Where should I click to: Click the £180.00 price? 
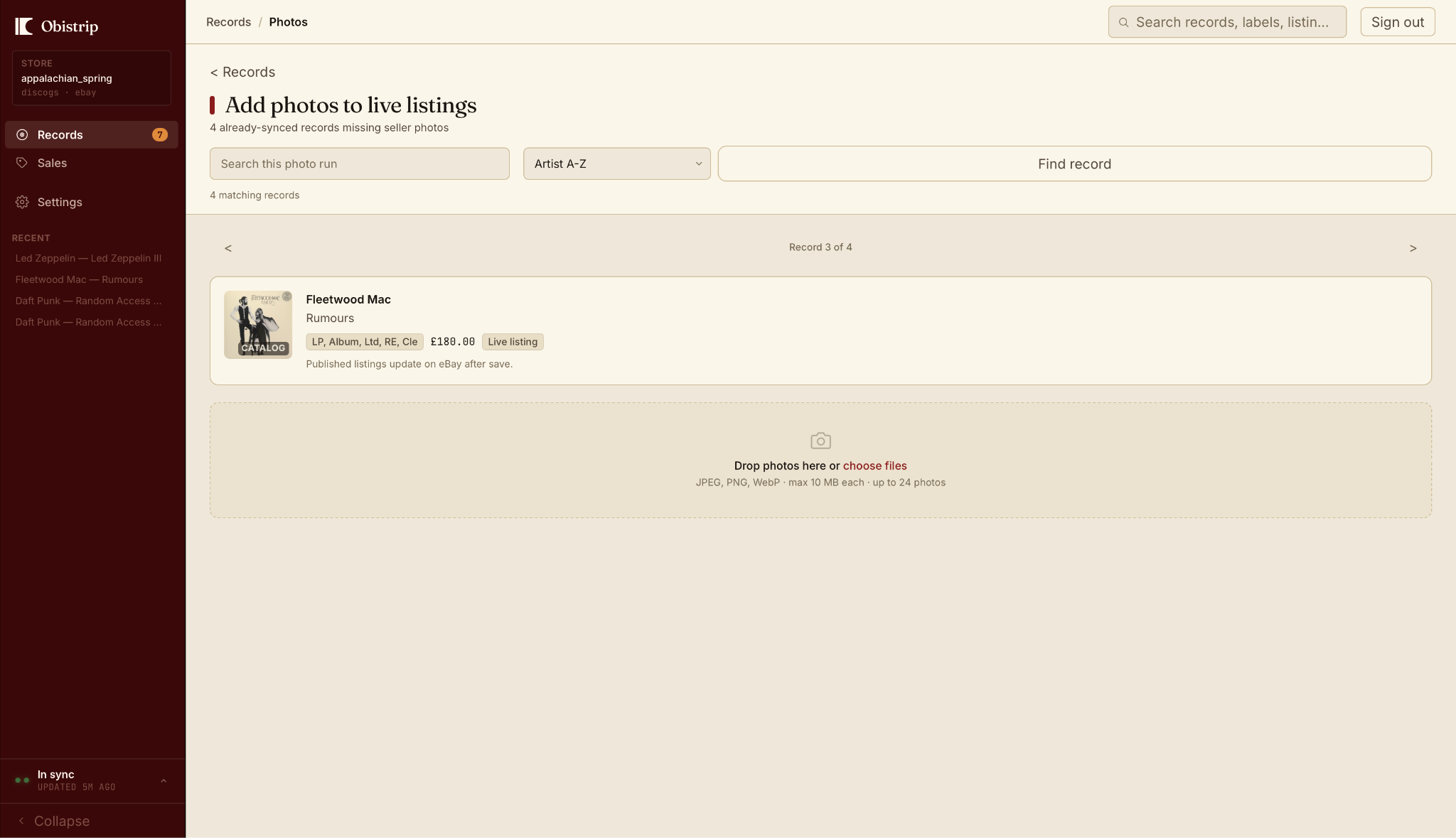pyautogui.click(x=453, y=342)
